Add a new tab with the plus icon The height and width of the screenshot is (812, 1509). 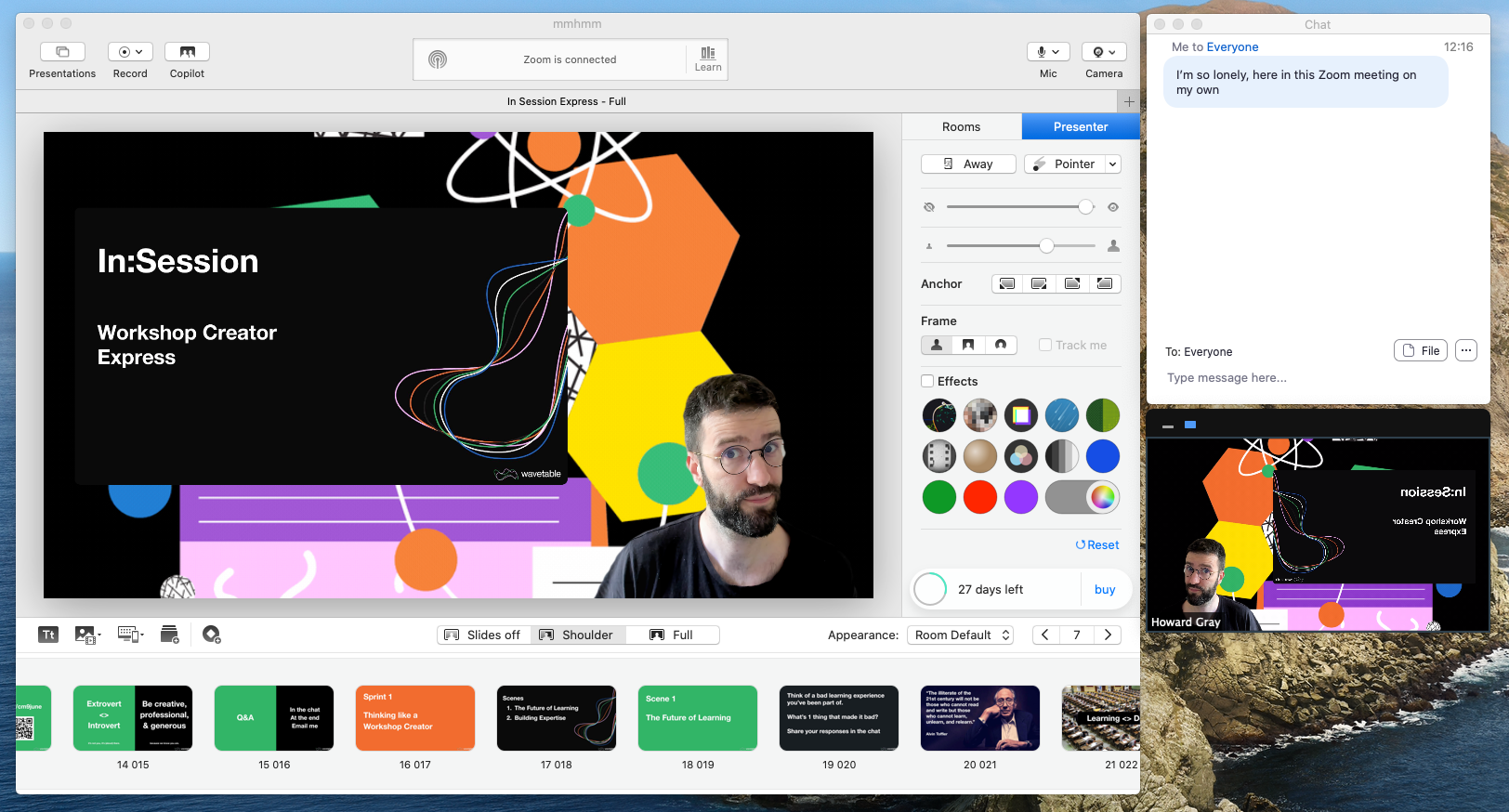pyautogui.click(x=1129, y=101)
